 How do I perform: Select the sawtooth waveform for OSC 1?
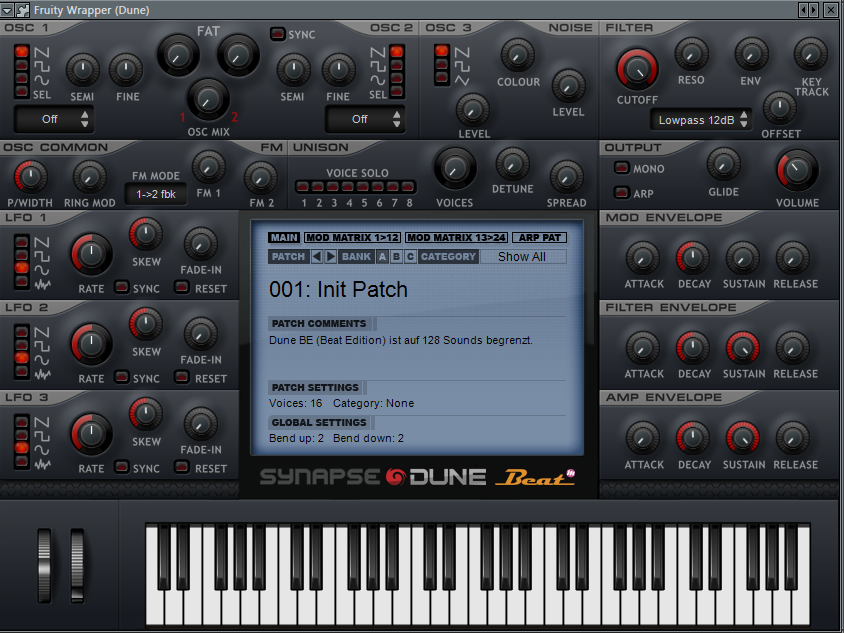click(x=21, y=52)
